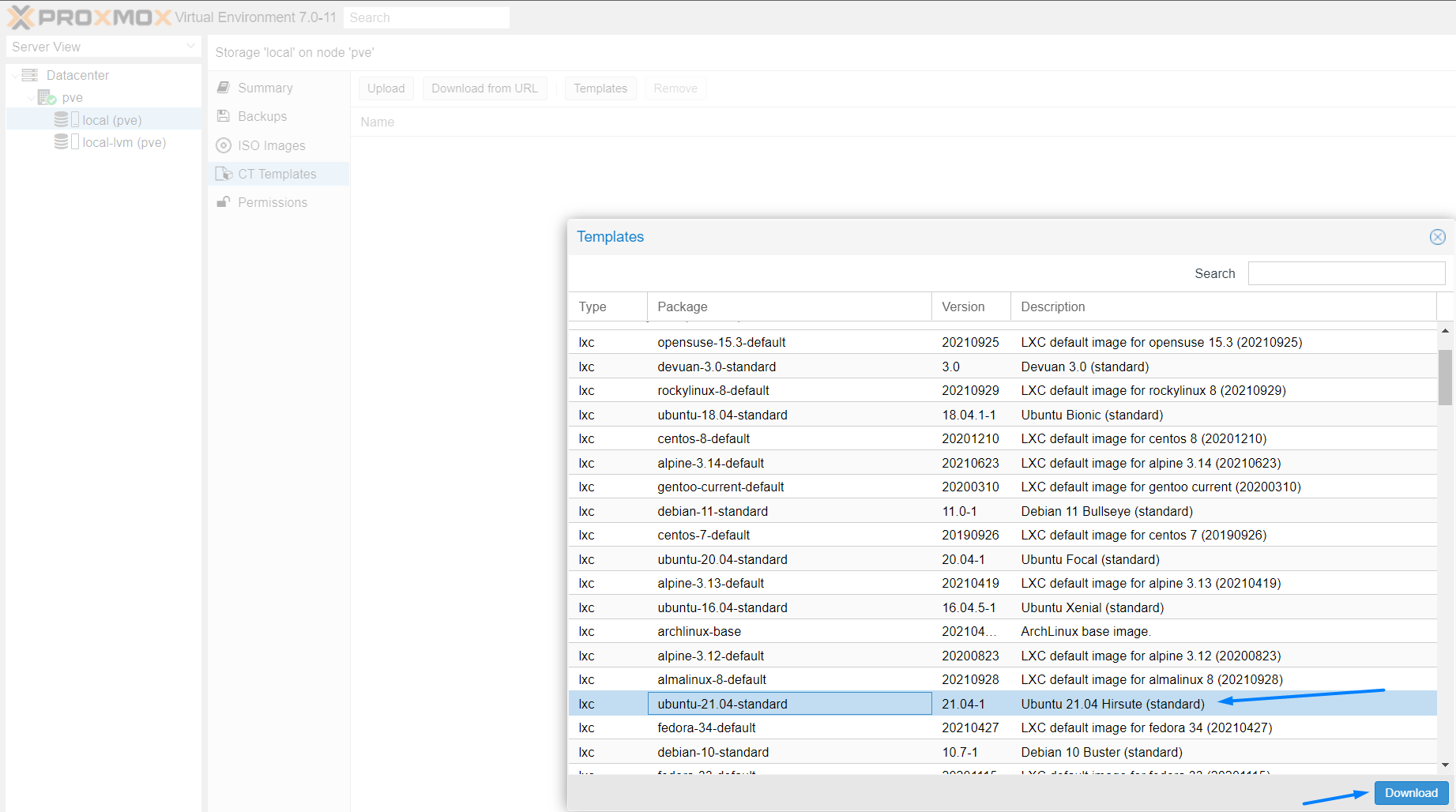Click the template list scrollbar thumb
This screenshot has width=1456, height=812.
pos(1445,378)
